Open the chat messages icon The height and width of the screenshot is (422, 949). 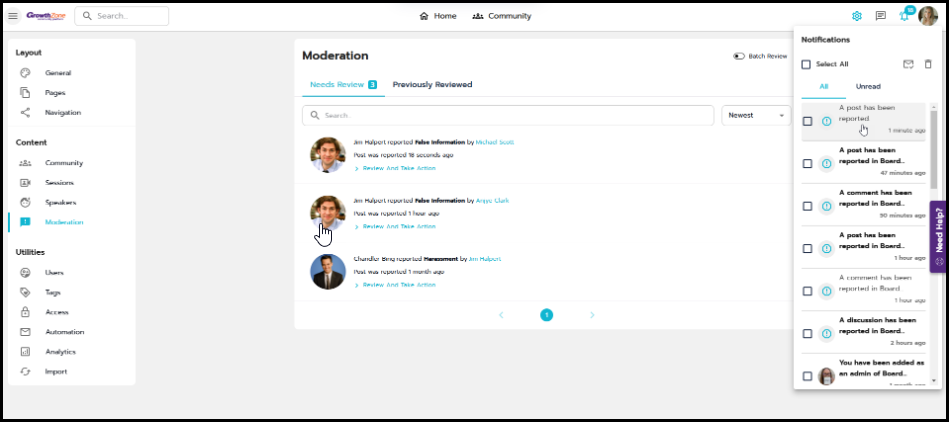[881, 16]
